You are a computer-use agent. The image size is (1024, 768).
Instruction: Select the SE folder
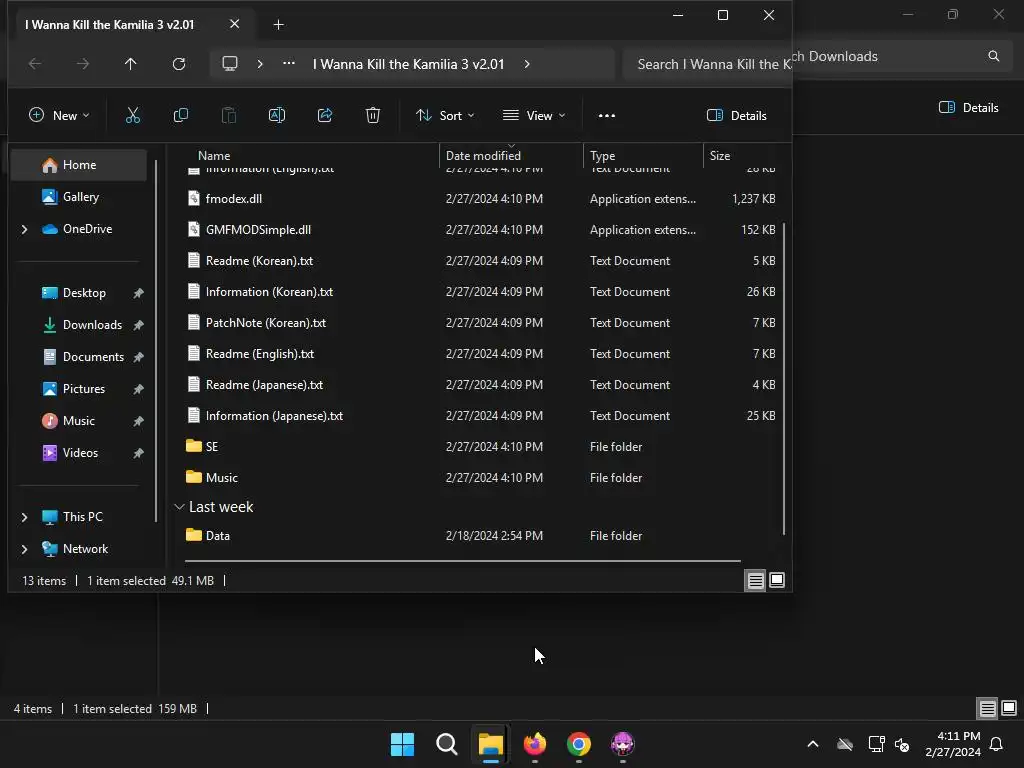click(x=480, y=447)
